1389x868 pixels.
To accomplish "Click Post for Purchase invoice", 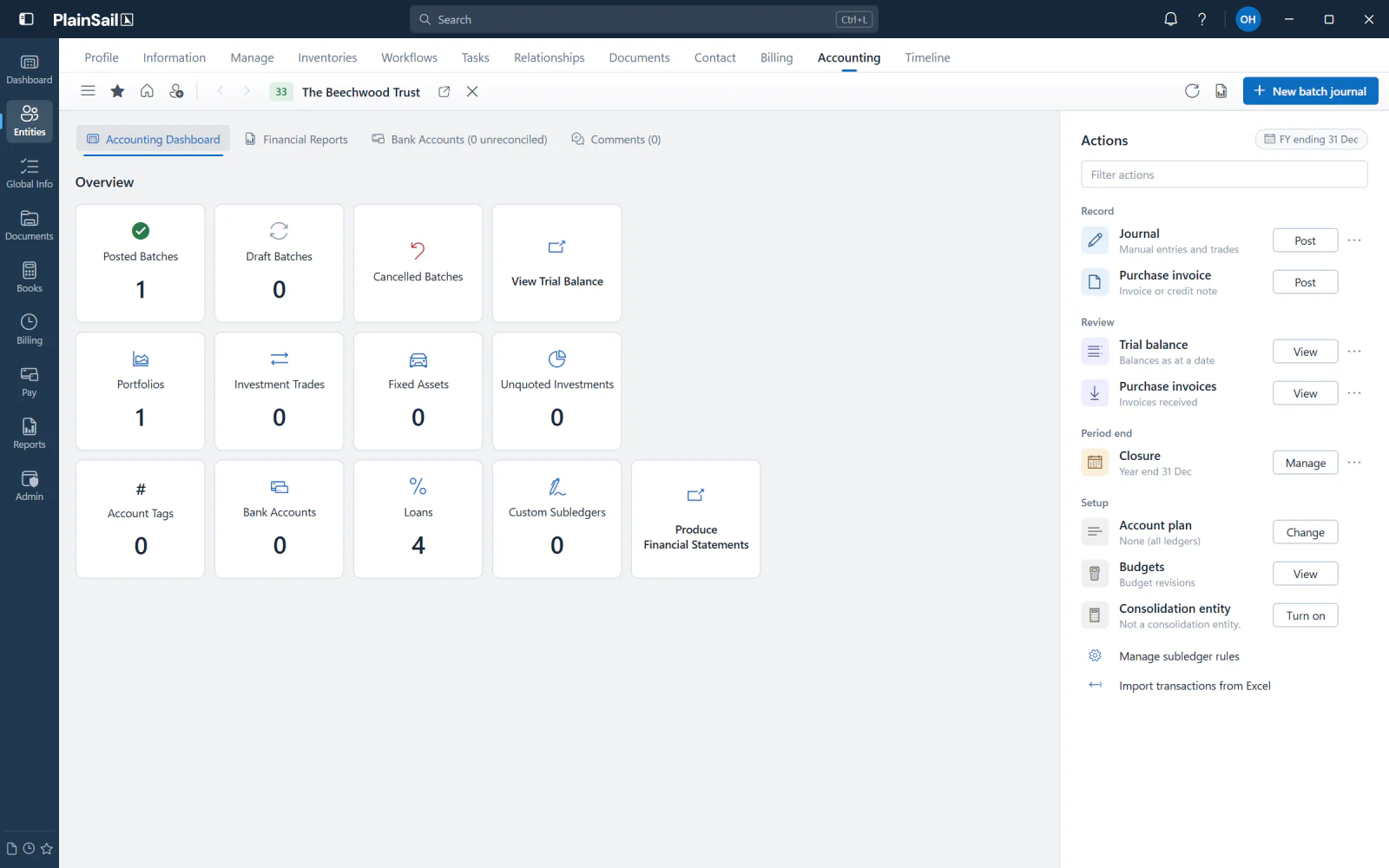I will 1305,282.
